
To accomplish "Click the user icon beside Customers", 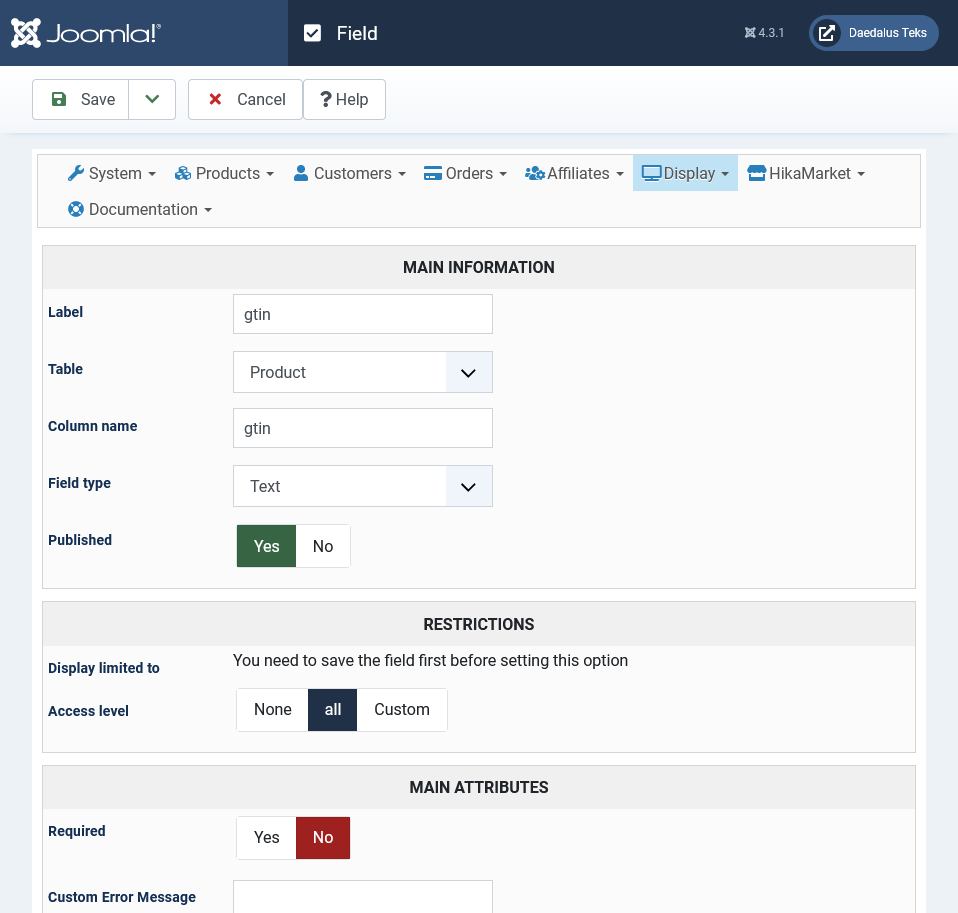I will (x=301, y=173).
